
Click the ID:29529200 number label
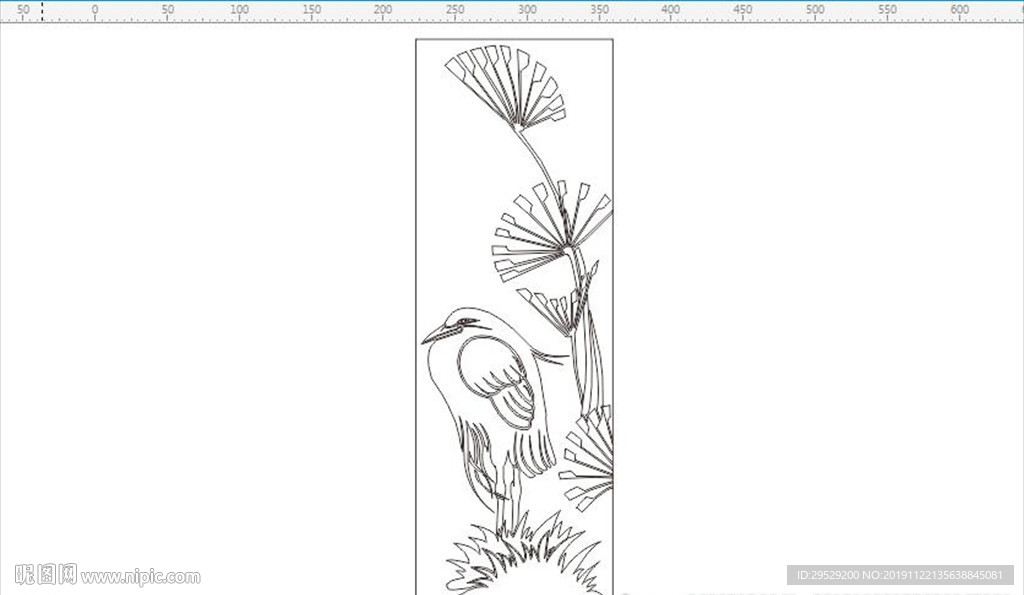[x=827, y=575]
